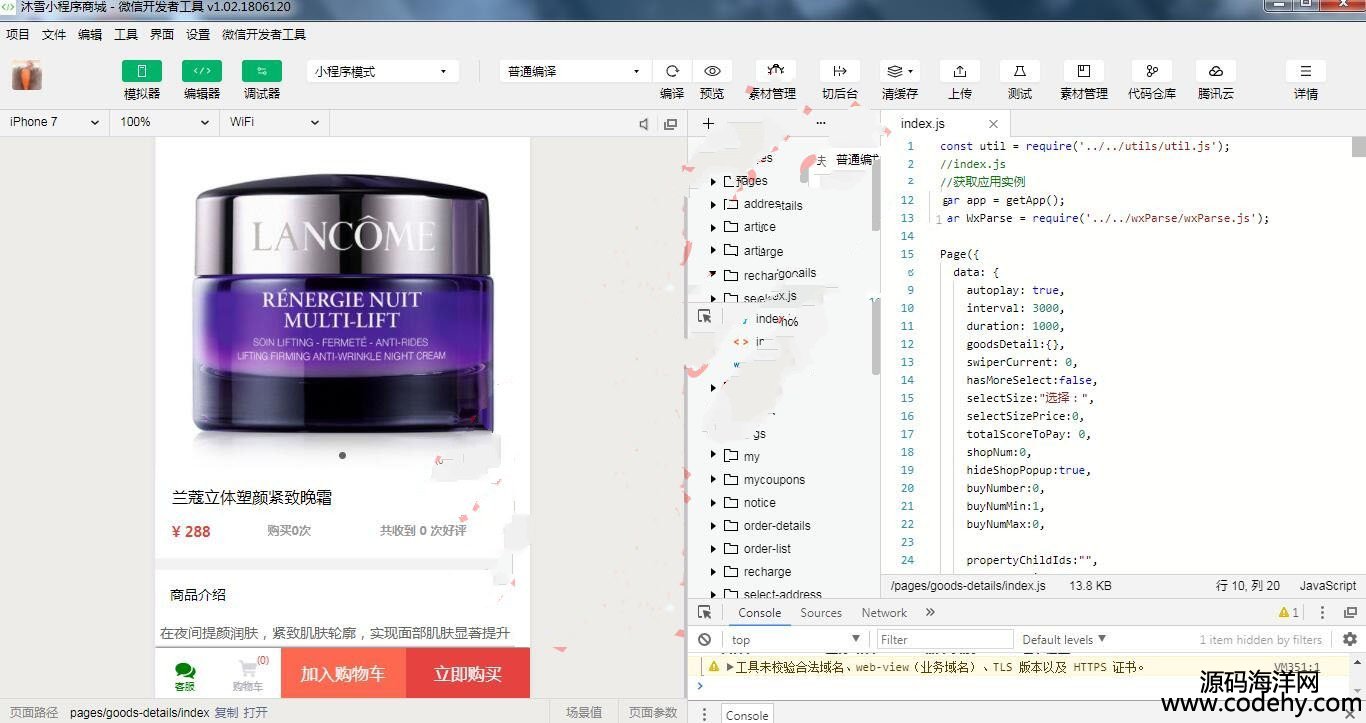Screen dimensions: 1366x723
Task: Select the select-address folder
Action: tap(782, 594)
